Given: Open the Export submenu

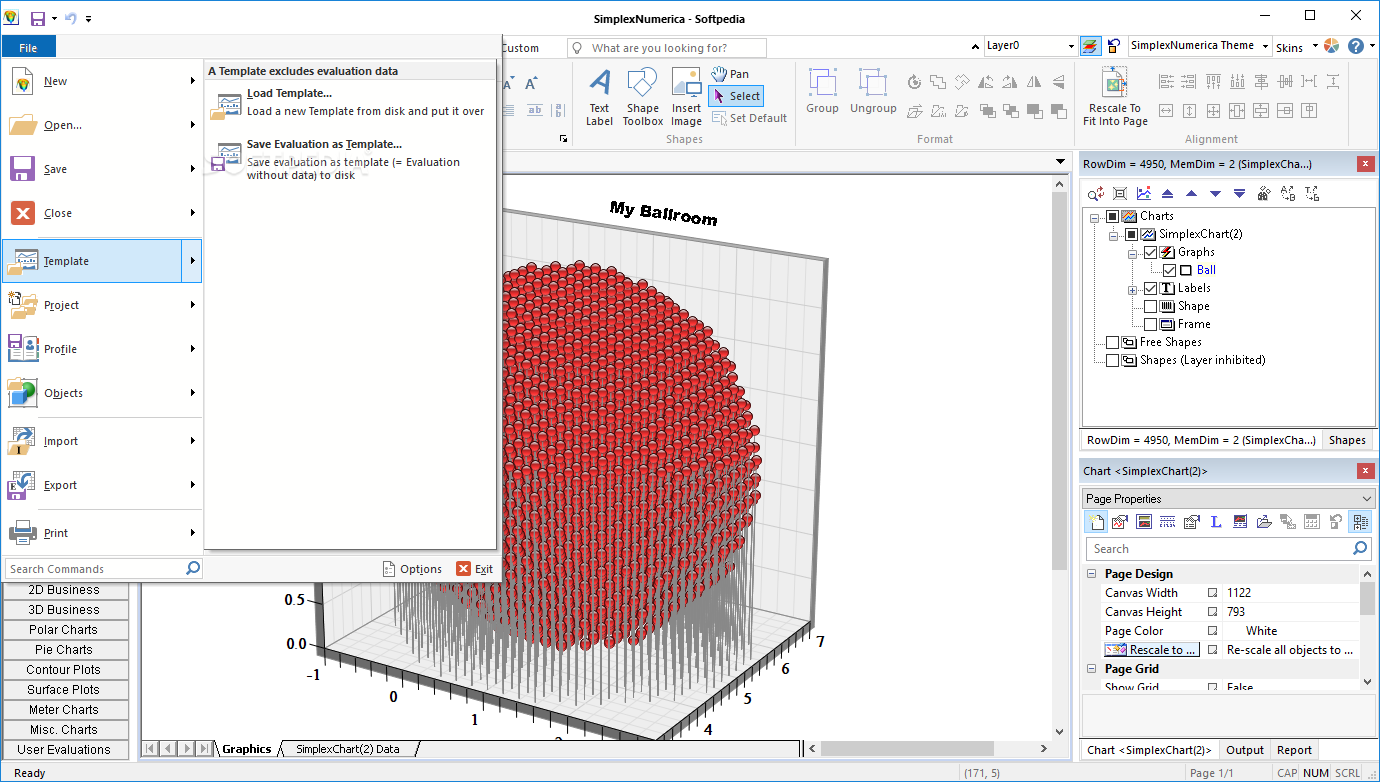Looking at the screenshot, I should [101, 485].
